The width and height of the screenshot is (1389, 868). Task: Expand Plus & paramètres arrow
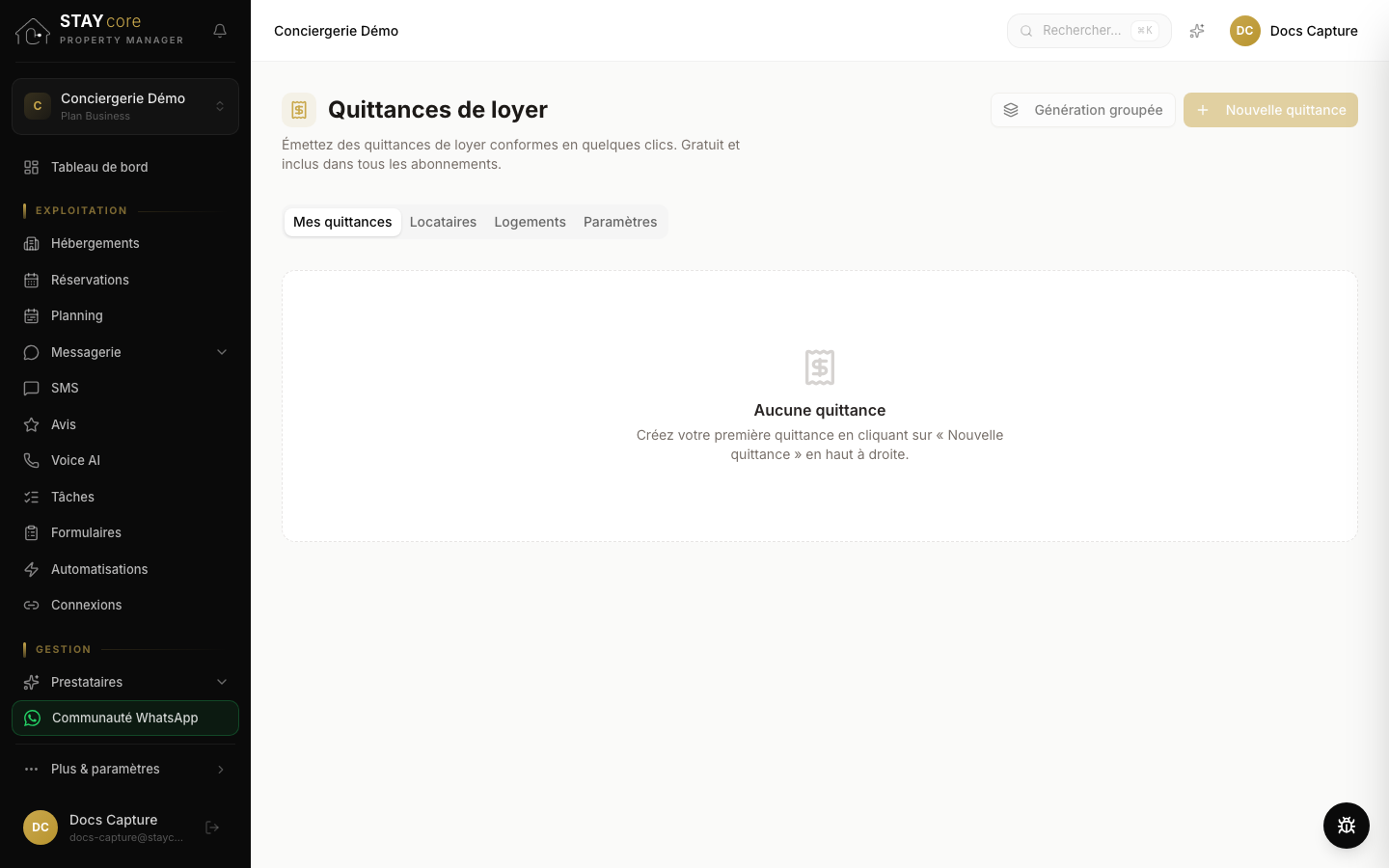[x=221, y=769]
